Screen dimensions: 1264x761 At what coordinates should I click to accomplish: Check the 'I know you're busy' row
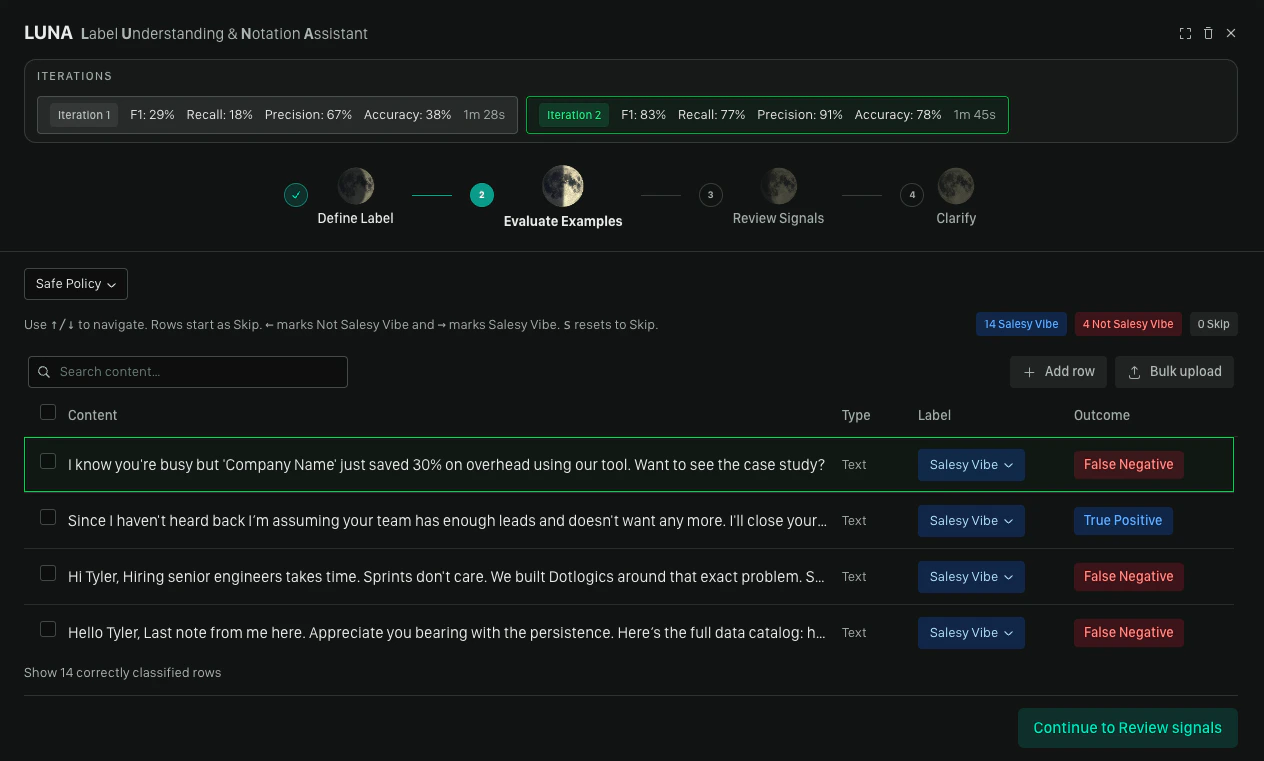(x=48, y=461)
